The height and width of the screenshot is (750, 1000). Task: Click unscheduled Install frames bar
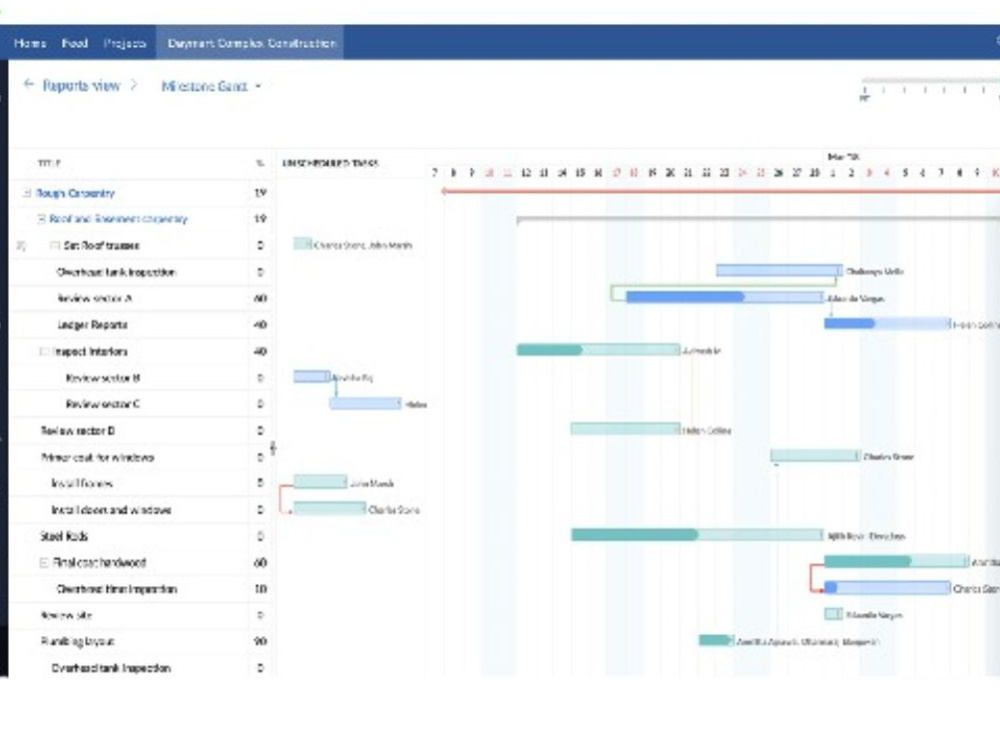pos(320,482)
